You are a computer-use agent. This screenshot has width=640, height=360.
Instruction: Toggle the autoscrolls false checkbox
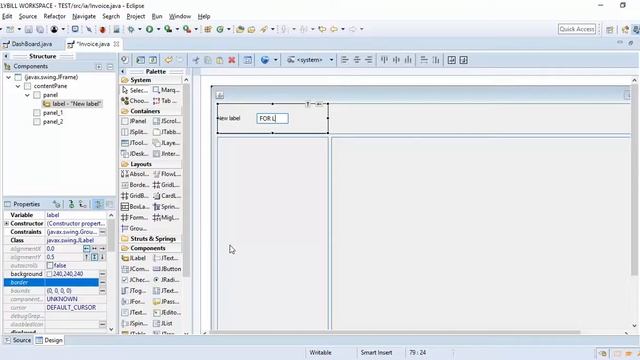point(50,265)
